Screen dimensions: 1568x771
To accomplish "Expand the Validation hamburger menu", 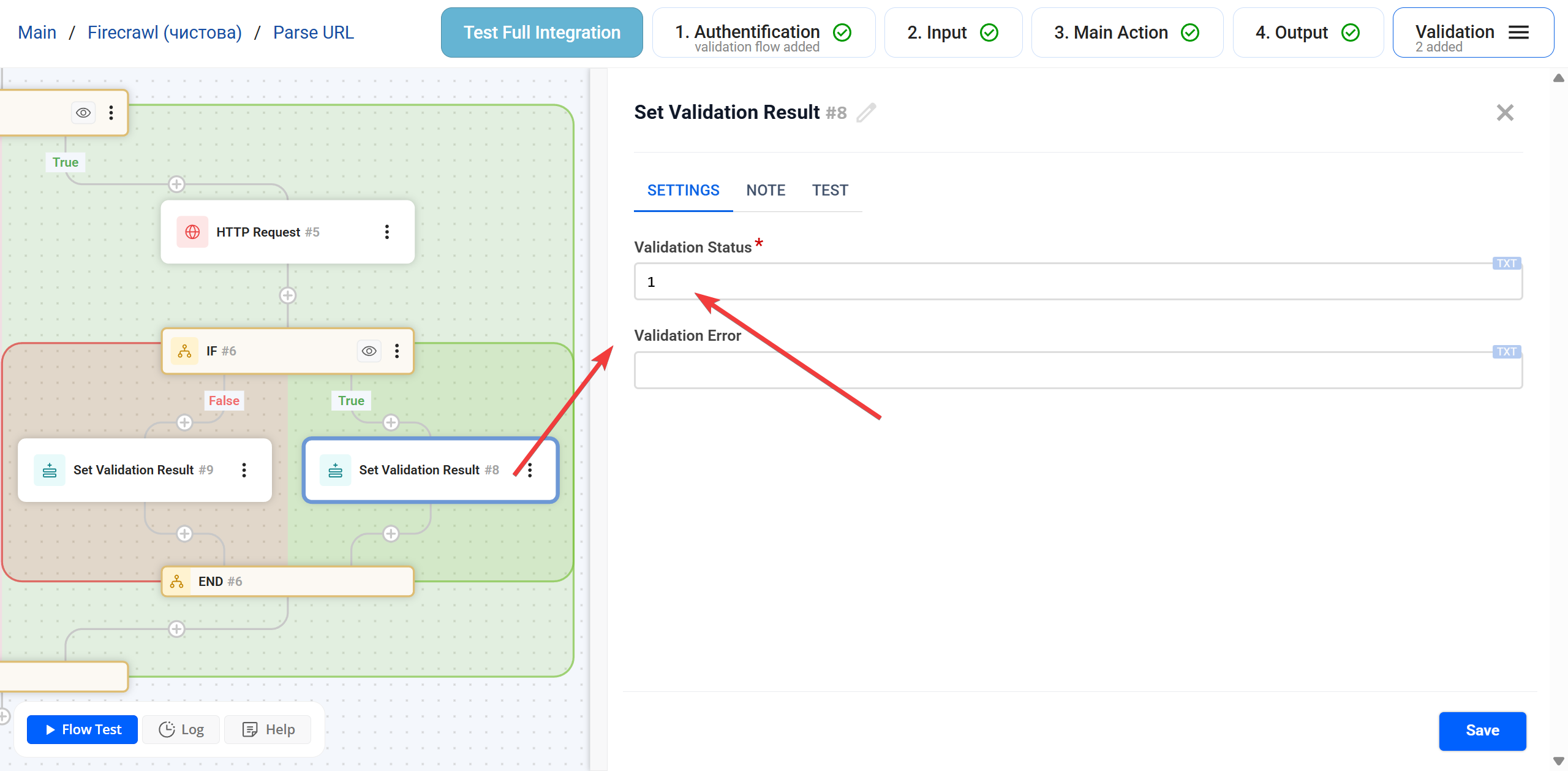I will click(1519, 32).
